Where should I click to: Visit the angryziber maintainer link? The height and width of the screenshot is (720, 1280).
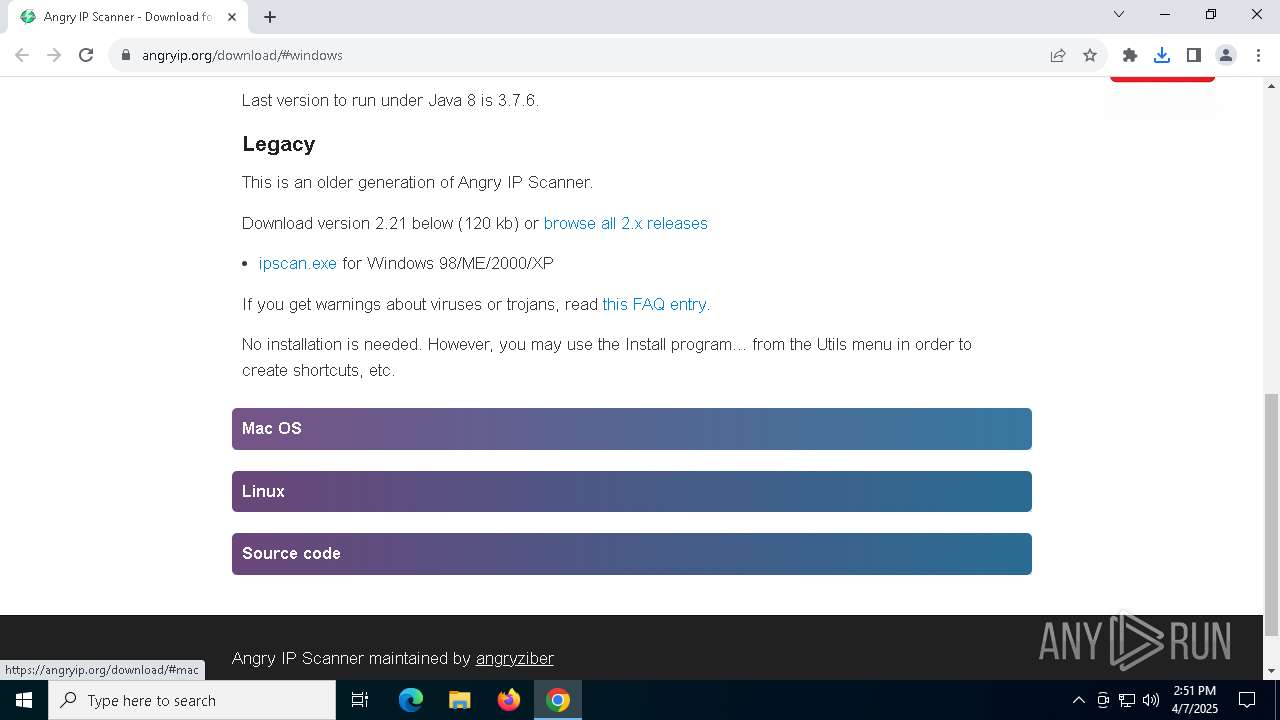tap(515, 658)
